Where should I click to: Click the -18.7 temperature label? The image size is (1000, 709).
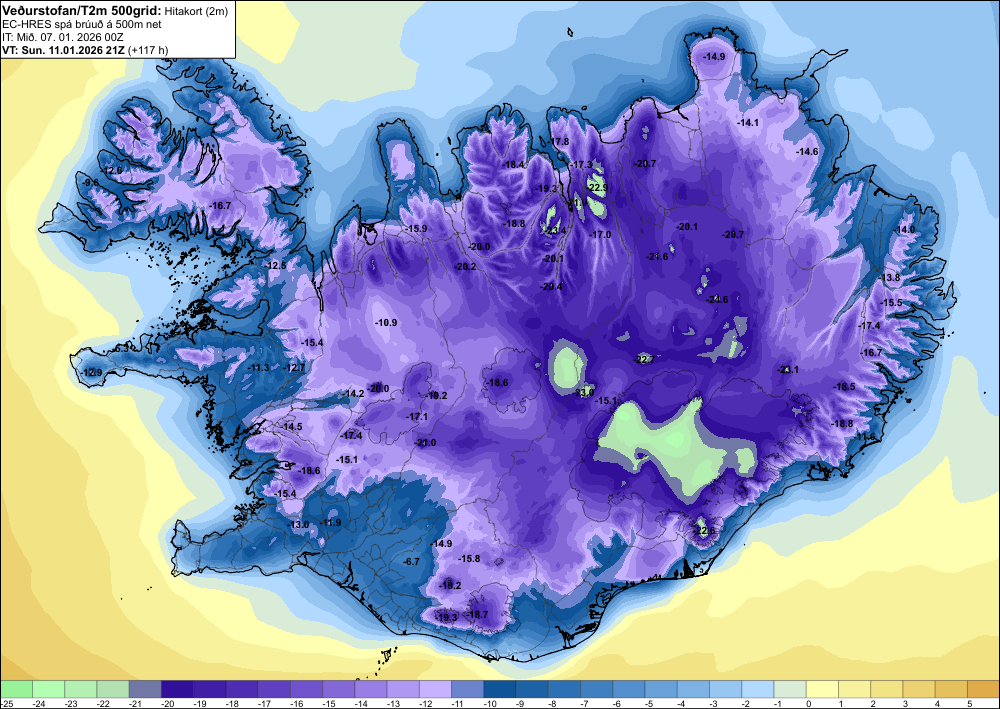tap(477, 615)
